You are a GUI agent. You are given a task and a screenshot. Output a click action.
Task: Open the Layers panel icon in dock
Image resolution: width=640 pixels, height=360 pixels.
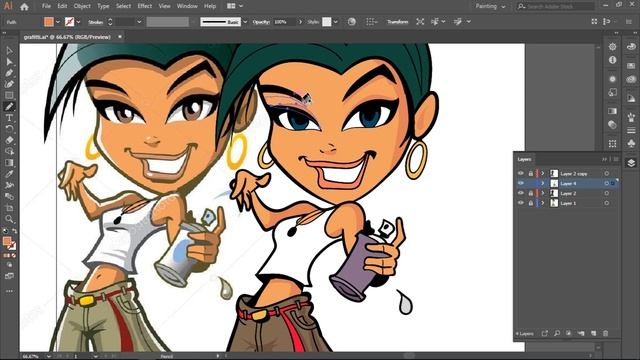click(x=631, y=163)
